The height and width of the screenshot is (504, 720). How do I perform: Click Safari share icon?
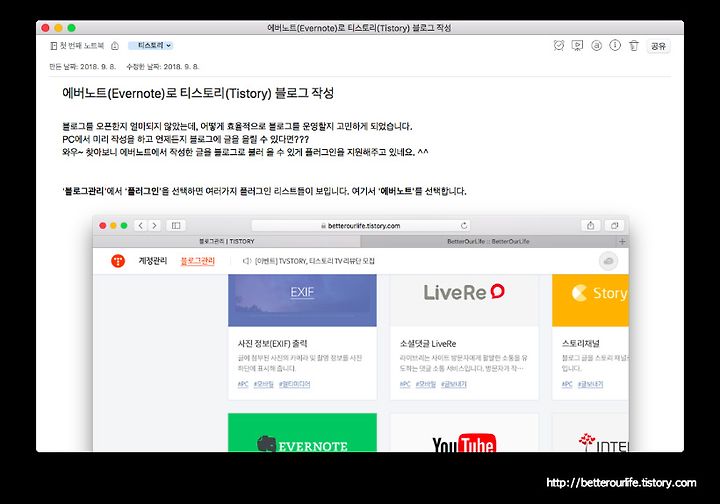591,225
